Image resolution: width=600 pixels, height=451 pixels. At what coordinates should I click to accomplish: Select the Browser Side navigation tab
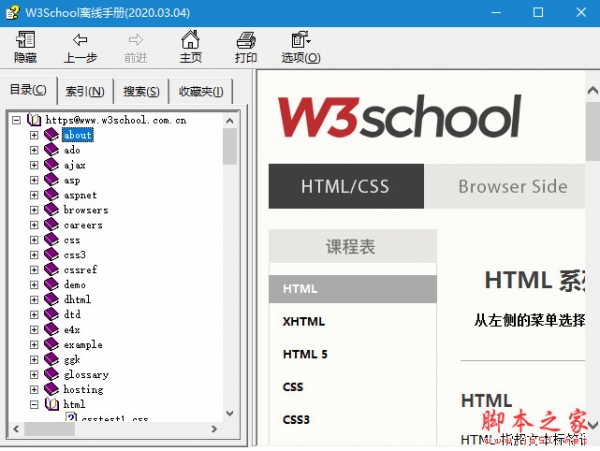512,186
